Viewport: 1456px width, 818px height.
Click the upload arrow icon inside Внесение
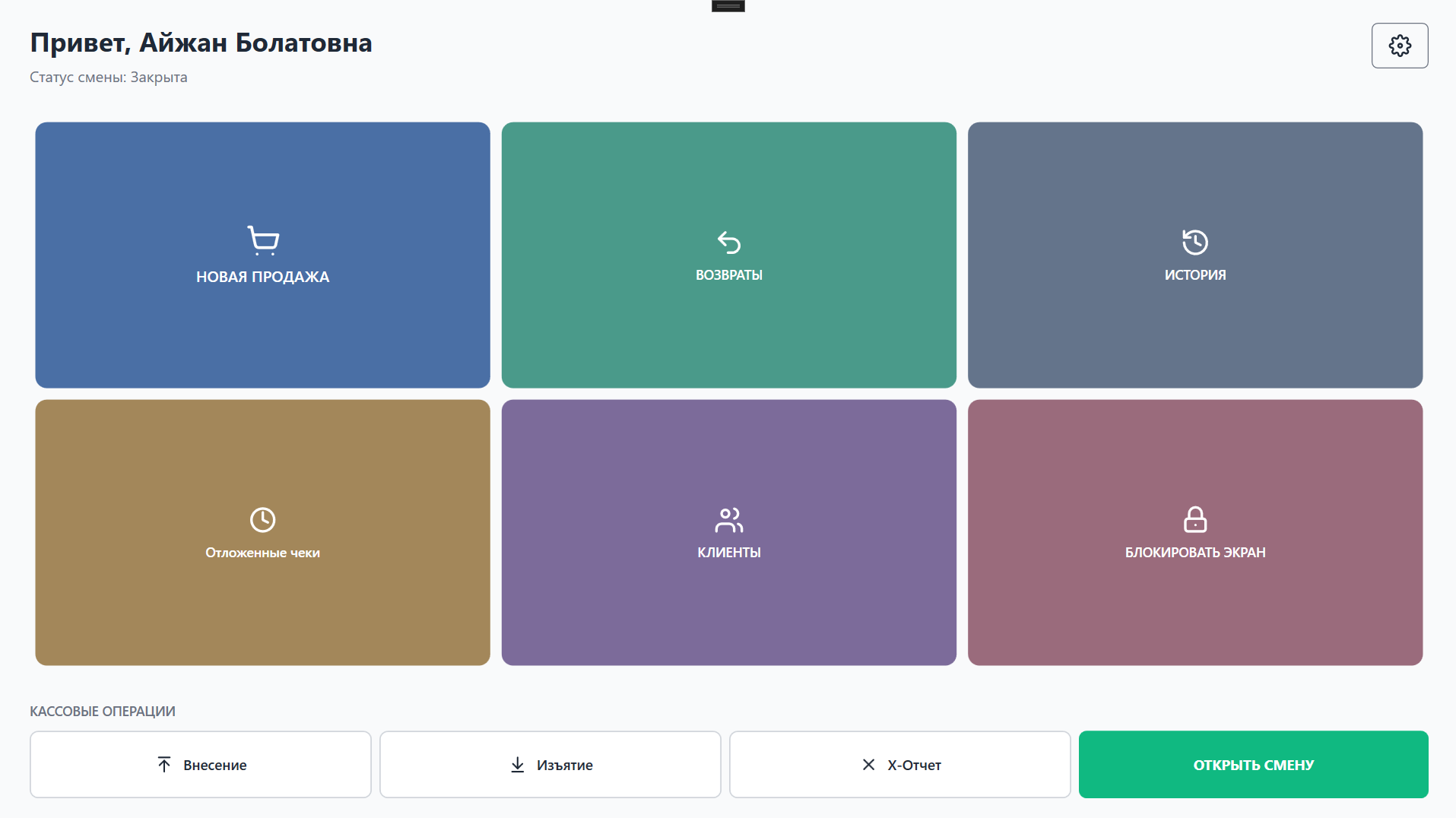(164, 764)
